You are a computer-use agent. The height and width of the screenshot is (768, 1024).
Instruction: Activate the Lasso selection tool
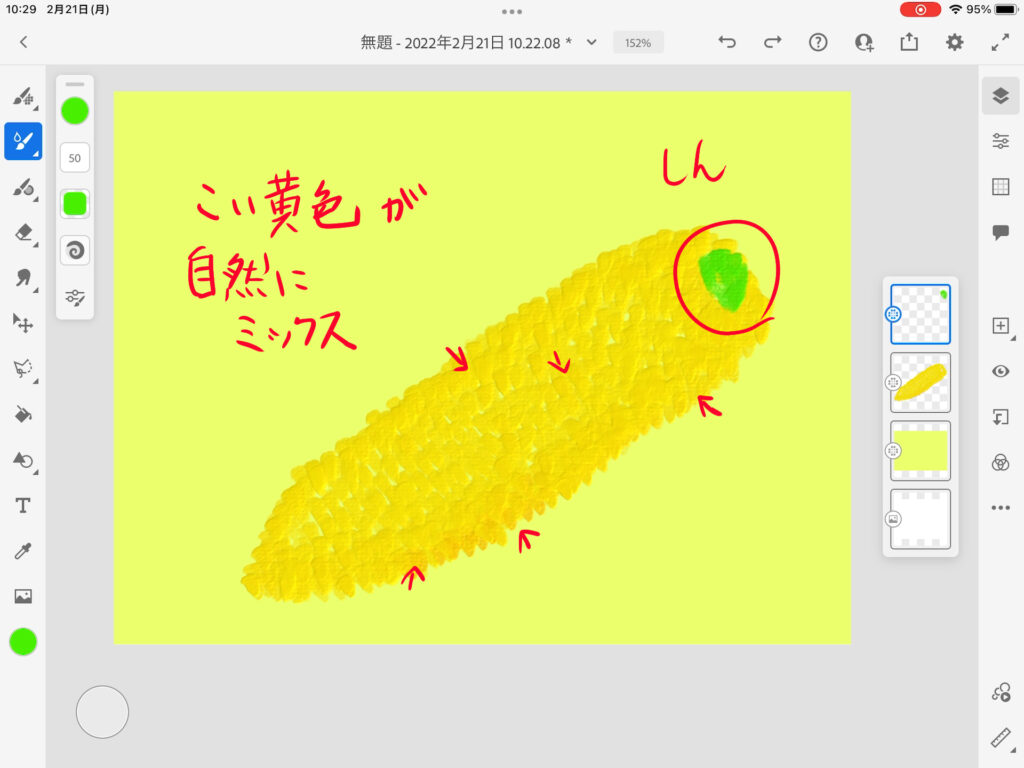click(x=22, y=369)
